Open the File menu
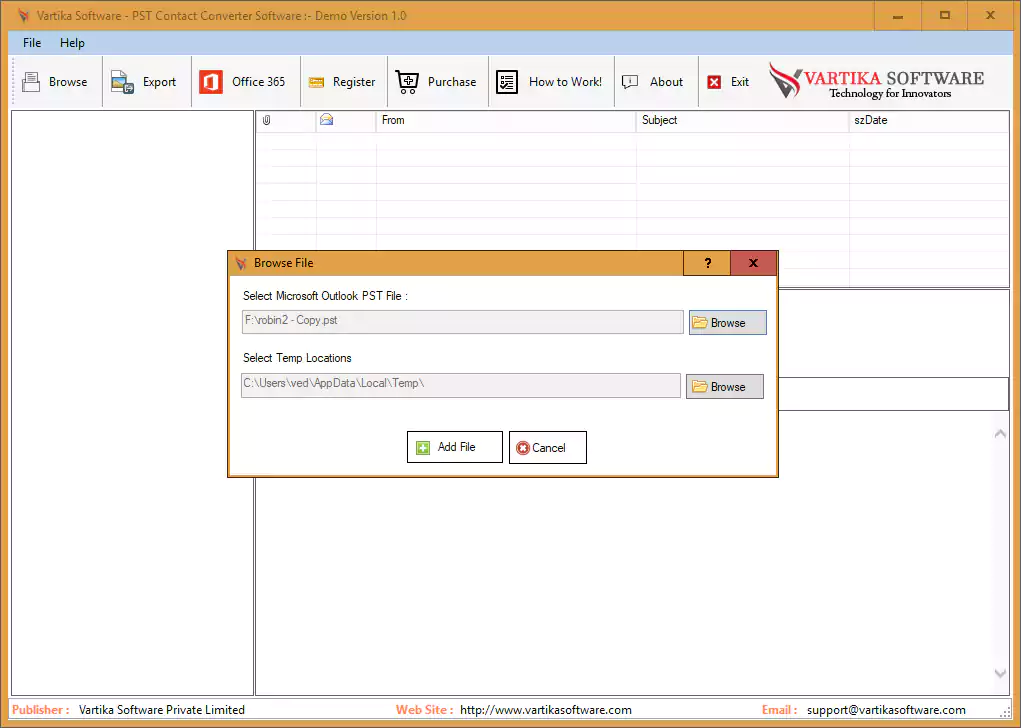The width and height of the screenshot is (1021, 728). tap(32, 43)
